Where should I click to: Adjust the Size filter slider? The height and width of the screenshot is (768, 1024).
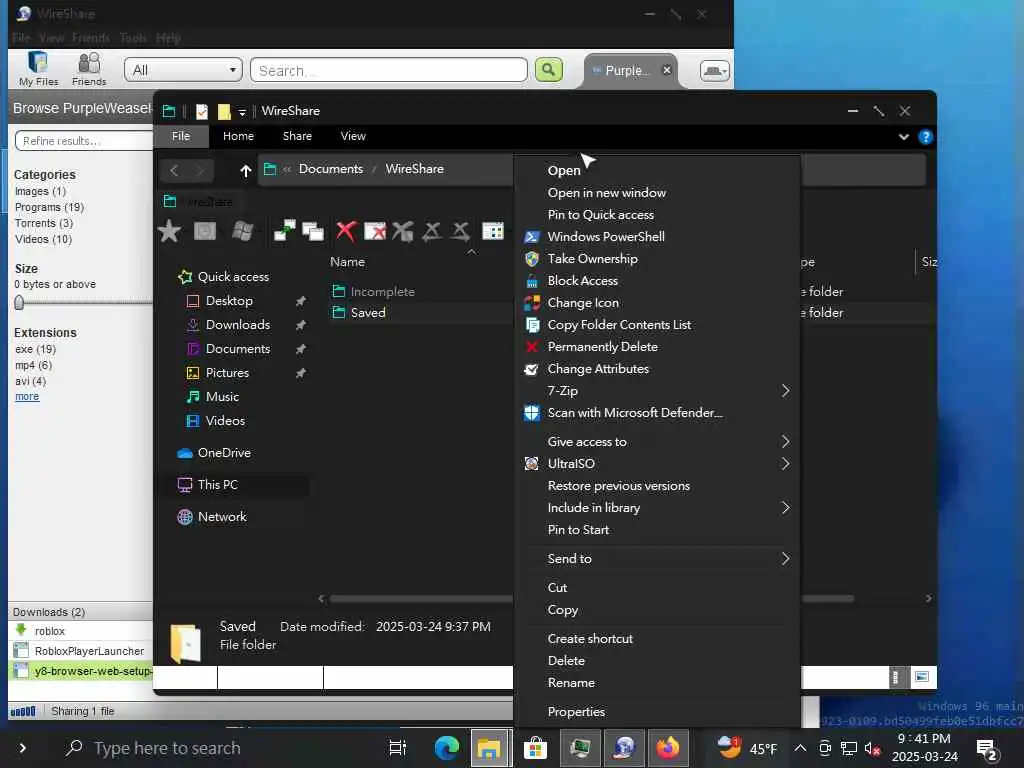(19, 302)
